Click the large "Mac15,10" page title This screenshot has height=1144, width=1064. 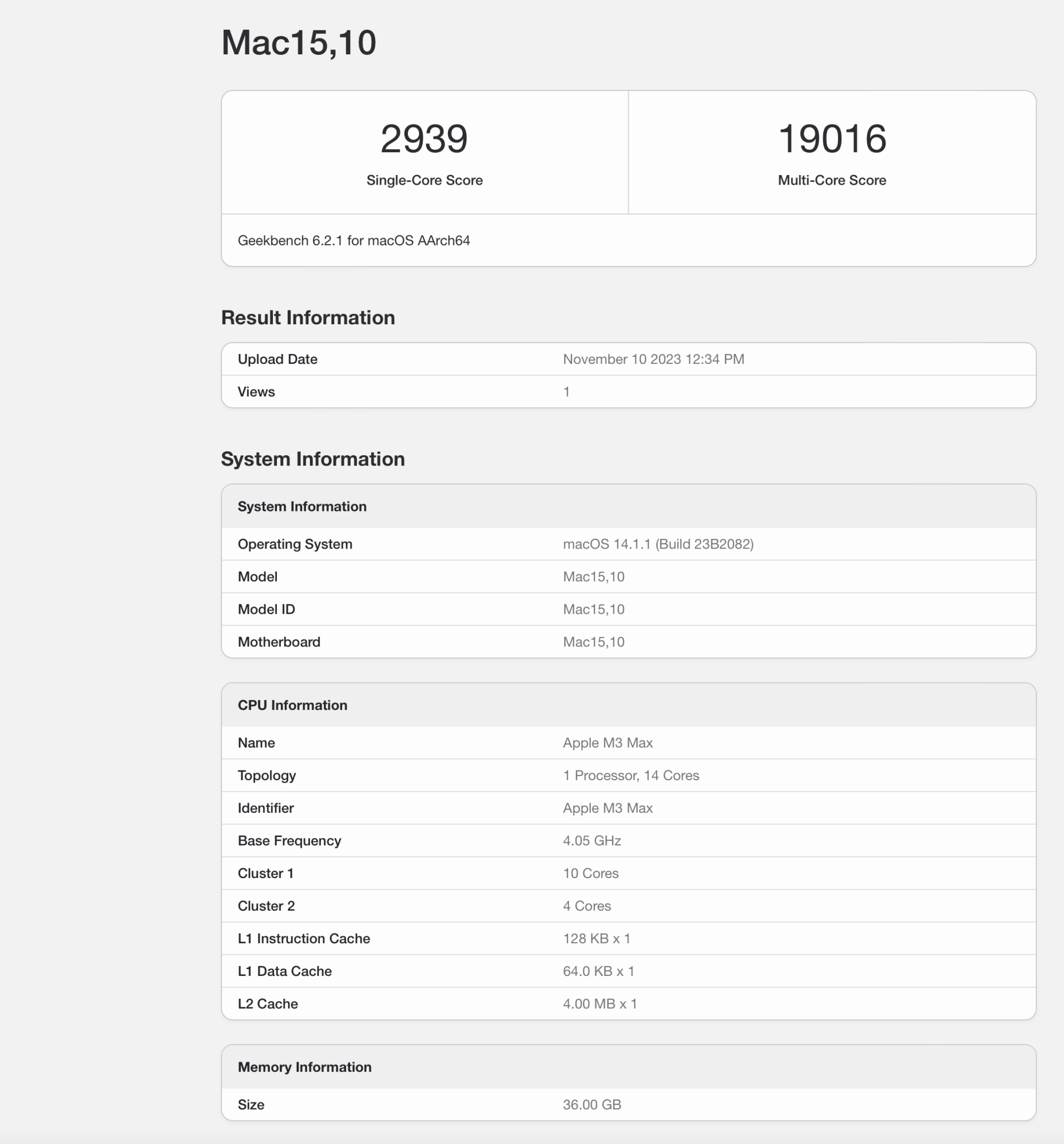(299, 42)
